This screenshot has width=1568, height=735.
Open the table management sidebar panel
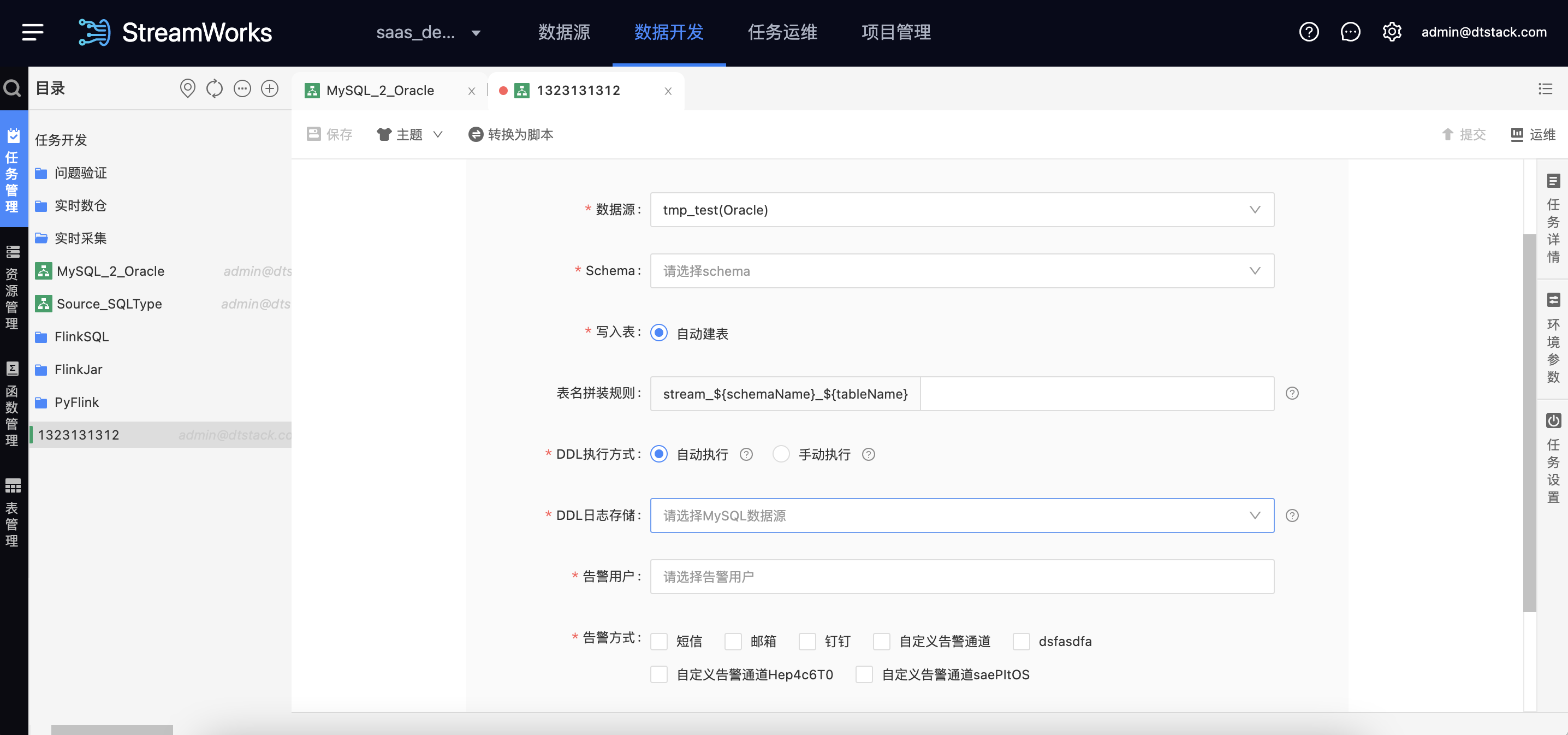pyautogui.click(x=12, y=512)
